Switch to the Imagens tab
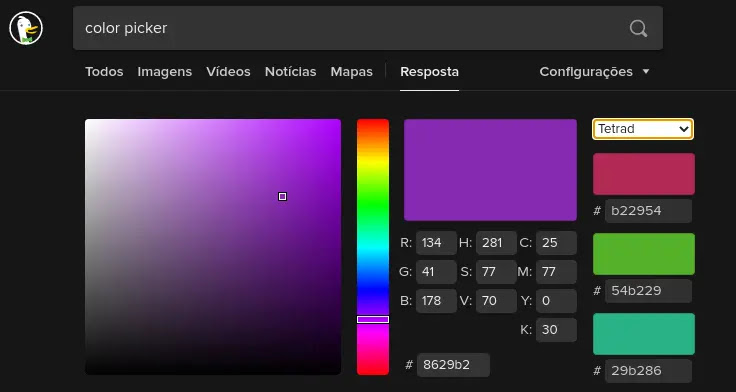Viewport: 736px width, 392px height. pyautogui.click(x=165, y=72)
